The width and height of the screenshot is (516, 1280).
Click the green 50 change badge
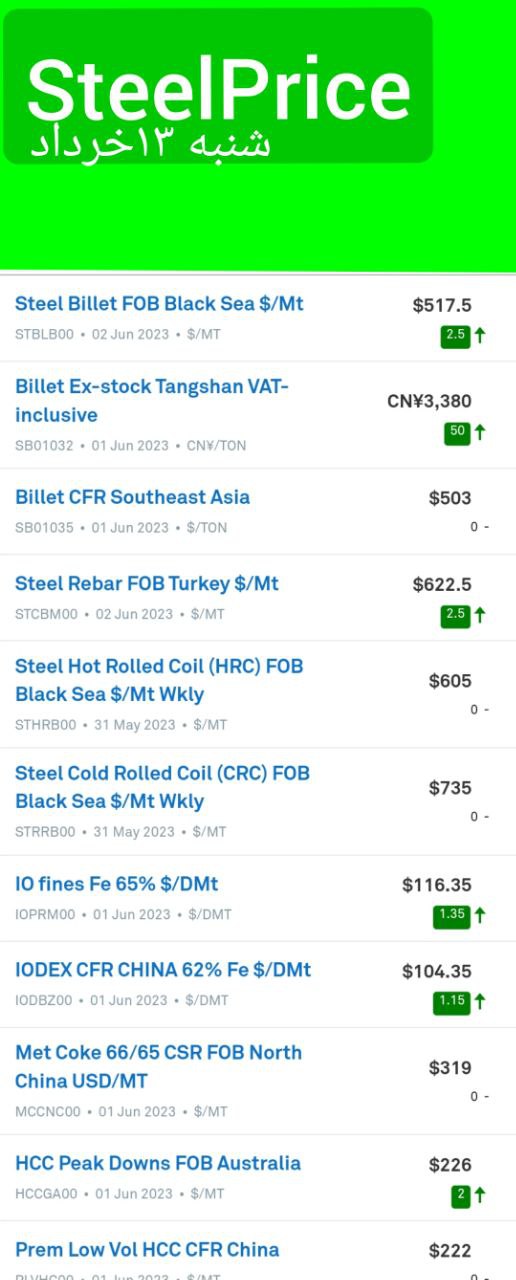[x=457, y=433]
